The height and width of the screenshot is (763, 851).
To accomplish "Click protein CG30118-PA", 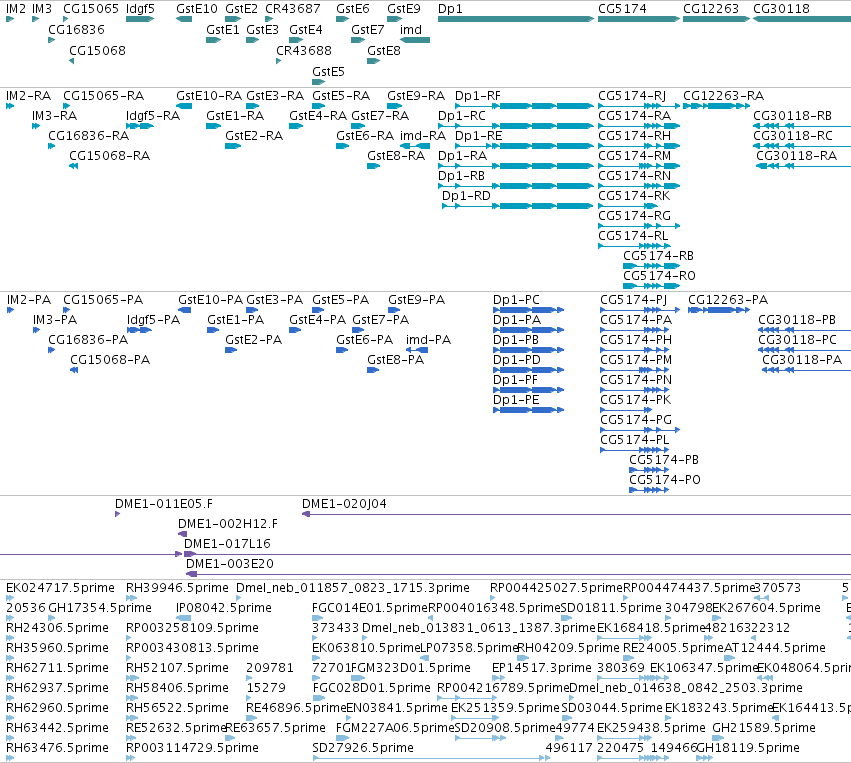I will 806,370.
